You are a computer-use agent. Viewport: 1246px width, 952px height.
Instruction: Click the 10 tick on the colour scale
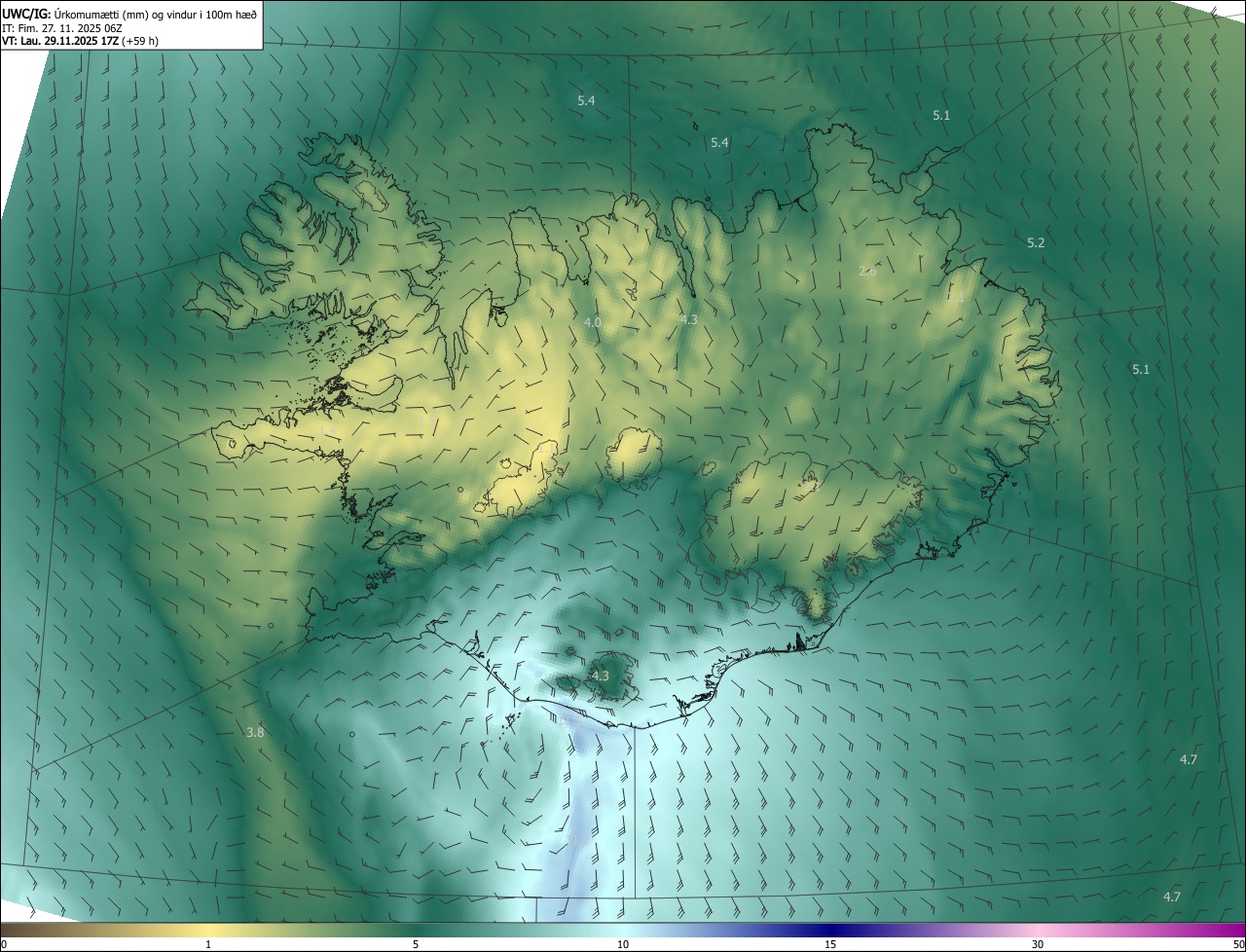click(623, 944)
